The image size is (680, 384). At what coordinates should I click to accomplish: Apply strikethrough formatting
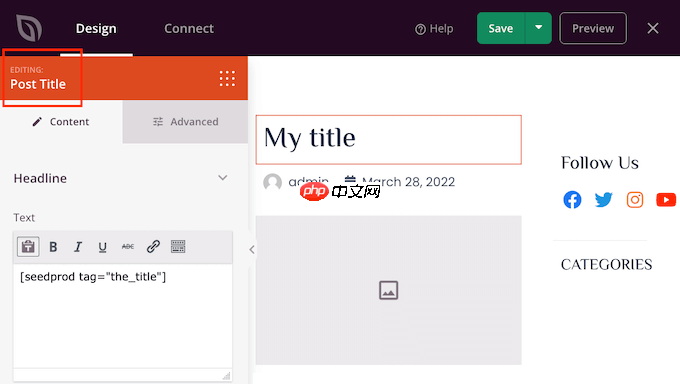click(x=128, y=246)
